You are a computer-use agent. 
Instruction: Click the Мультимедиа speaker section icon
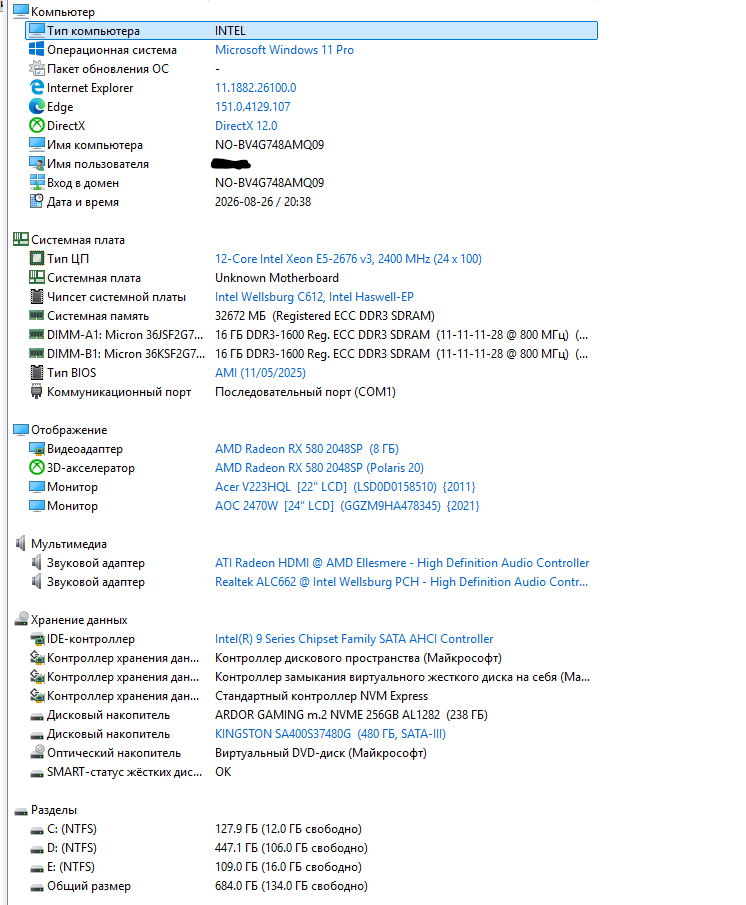[21, 544]
